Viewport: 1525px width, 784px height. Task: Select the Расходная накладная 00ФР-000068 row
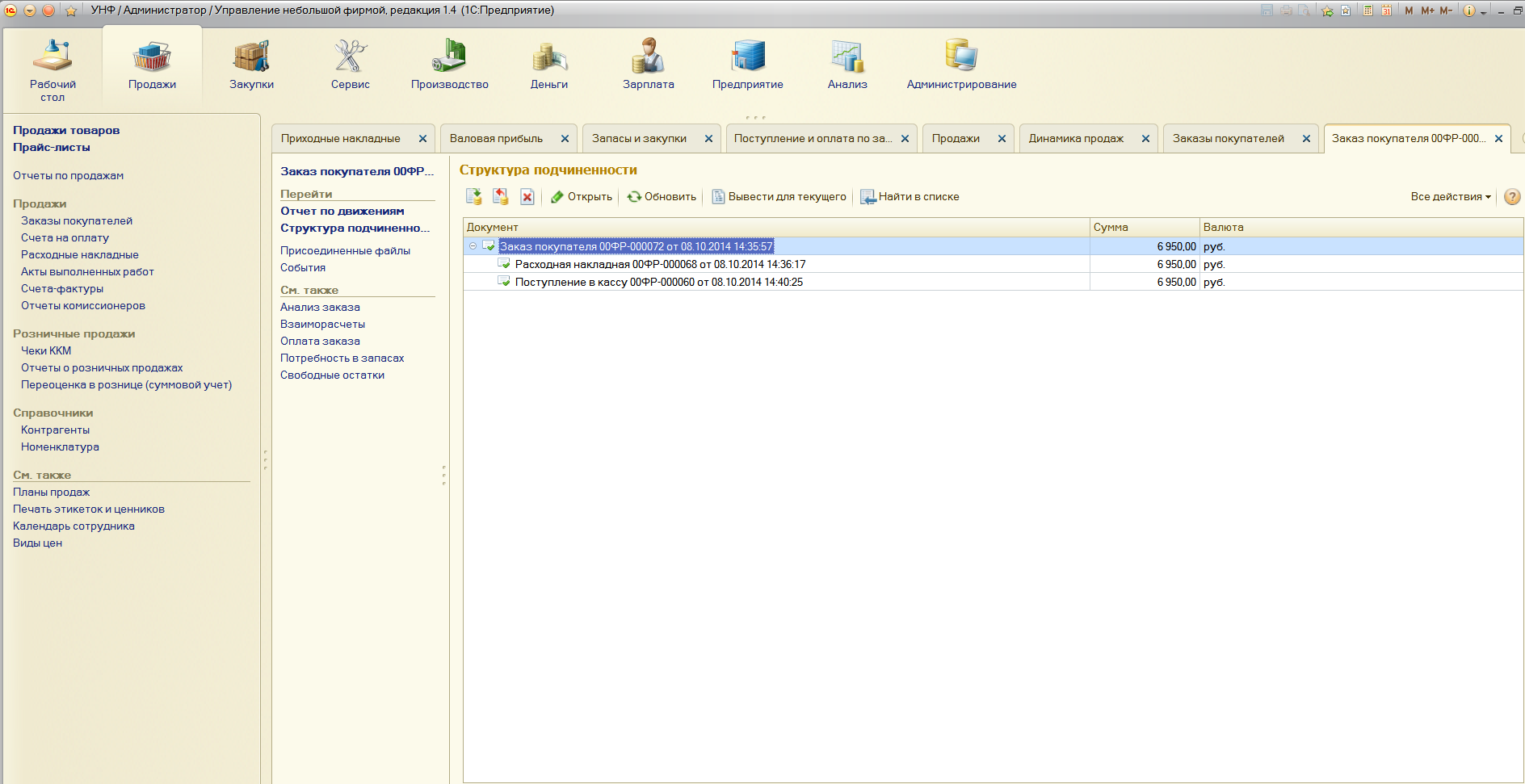[x=660, y=265]
